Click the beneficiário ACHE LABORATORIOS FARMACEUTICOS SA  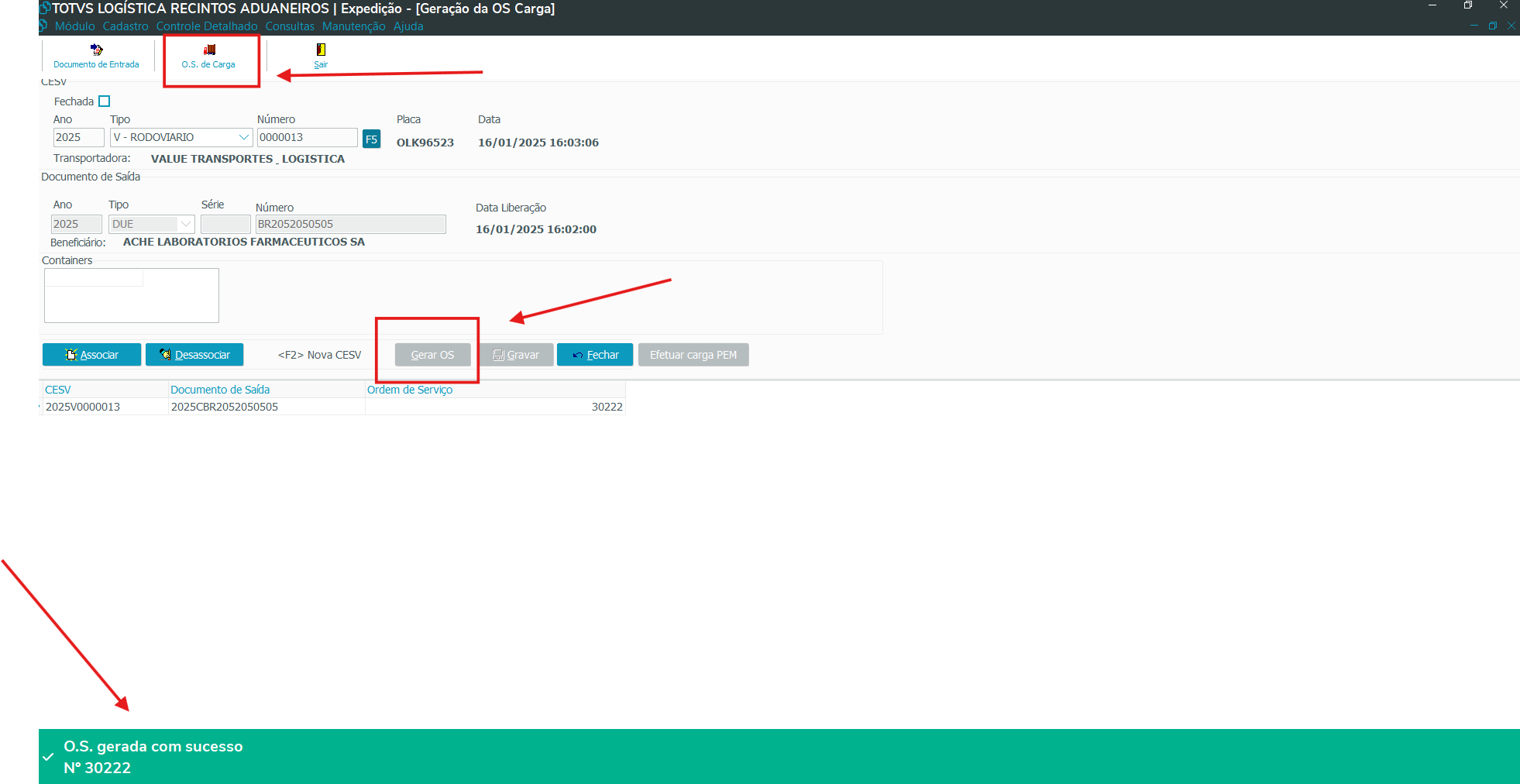tap(244, 242)
